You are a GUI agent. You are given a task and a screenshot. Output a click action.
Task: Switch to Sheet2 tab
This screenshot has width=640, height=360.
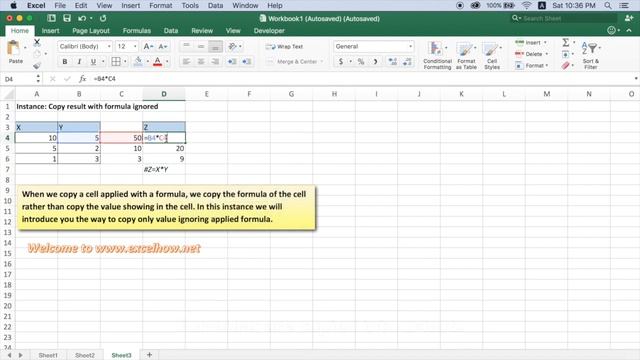pyautogui.click(x=85, y=356)
